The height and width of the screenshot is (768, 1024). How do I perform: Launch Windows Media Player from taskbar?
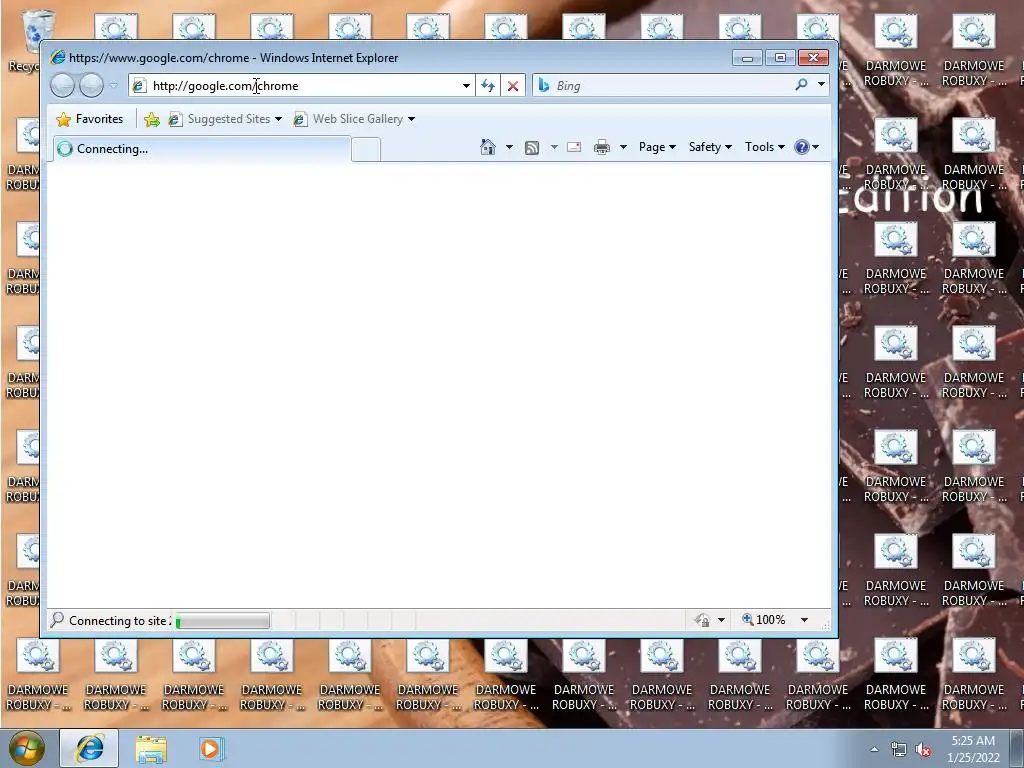[211, 749]
